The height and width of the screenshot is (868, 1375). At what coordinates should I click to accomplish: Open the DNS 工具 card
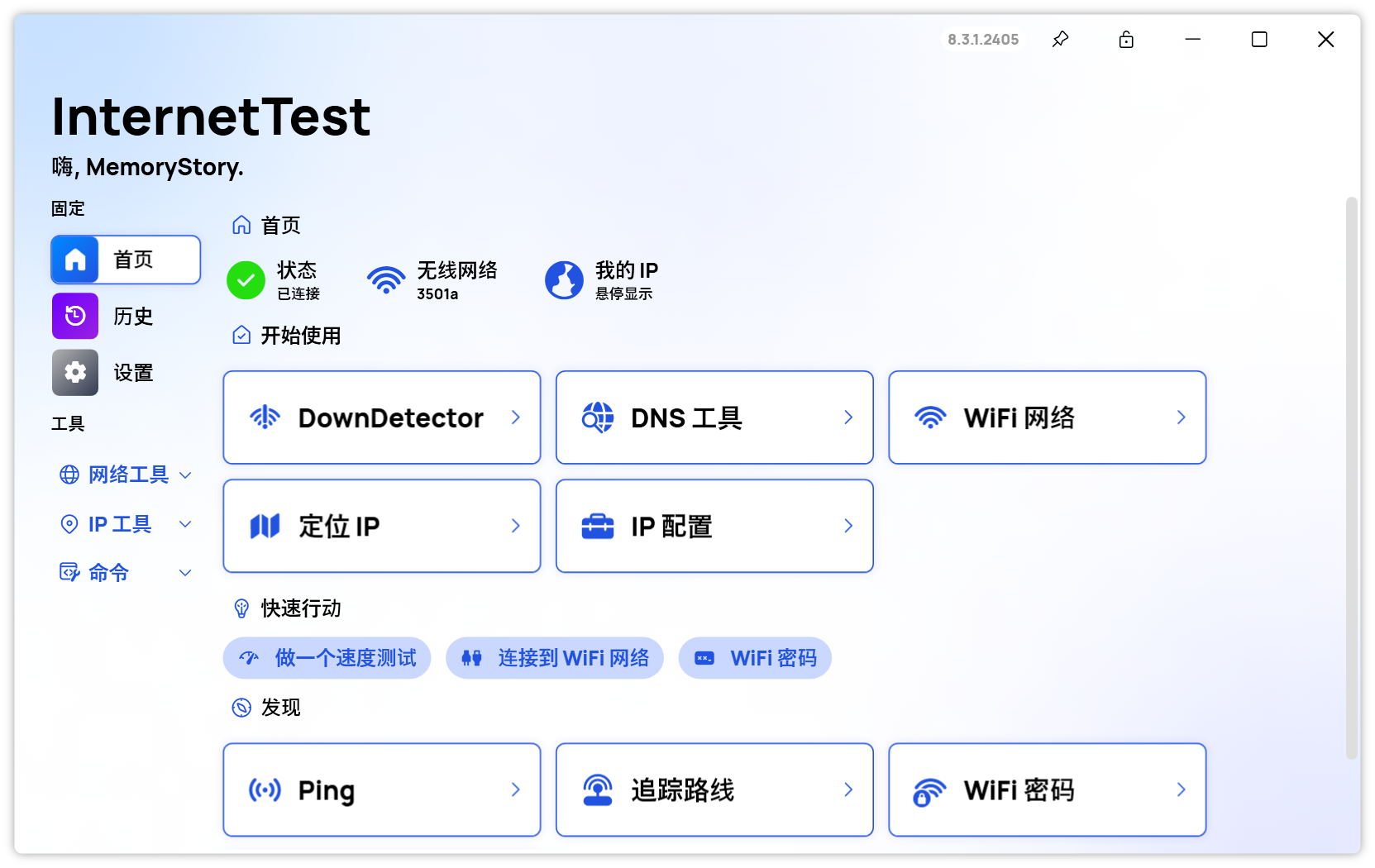[714, 417]
